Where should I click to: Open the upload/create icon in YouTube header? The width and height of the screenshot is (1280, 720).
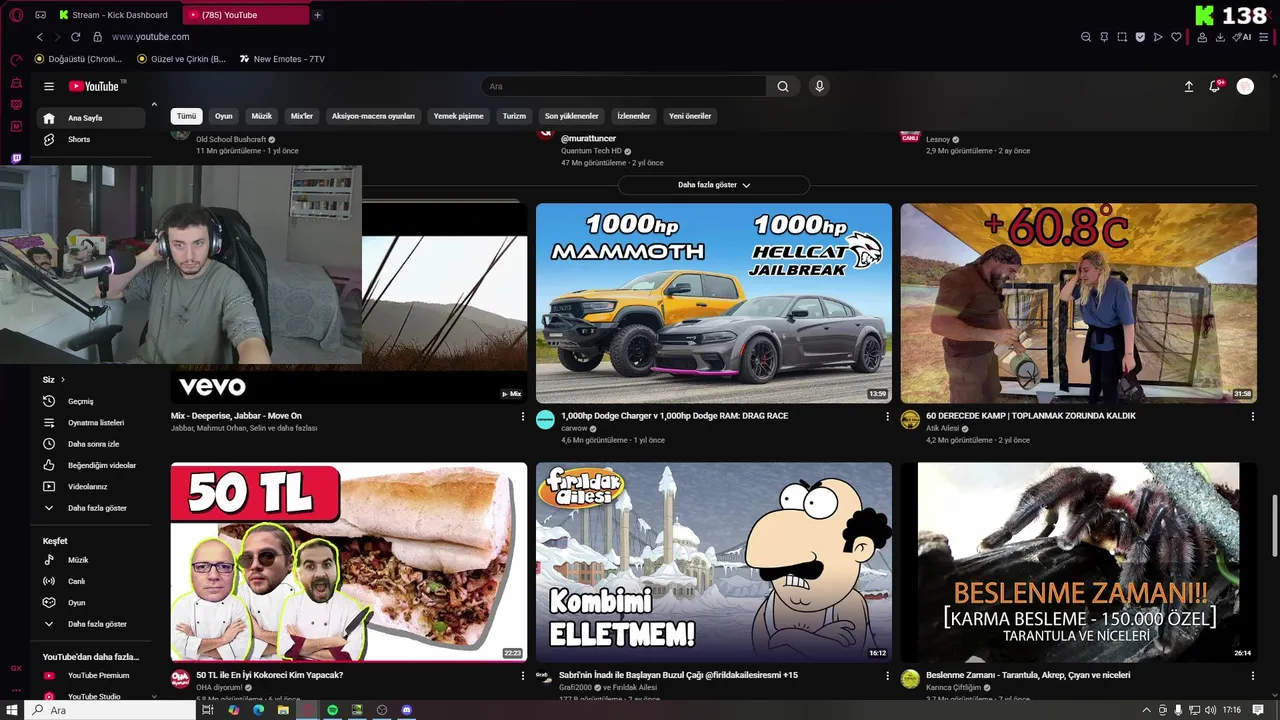coord(1189,86)
